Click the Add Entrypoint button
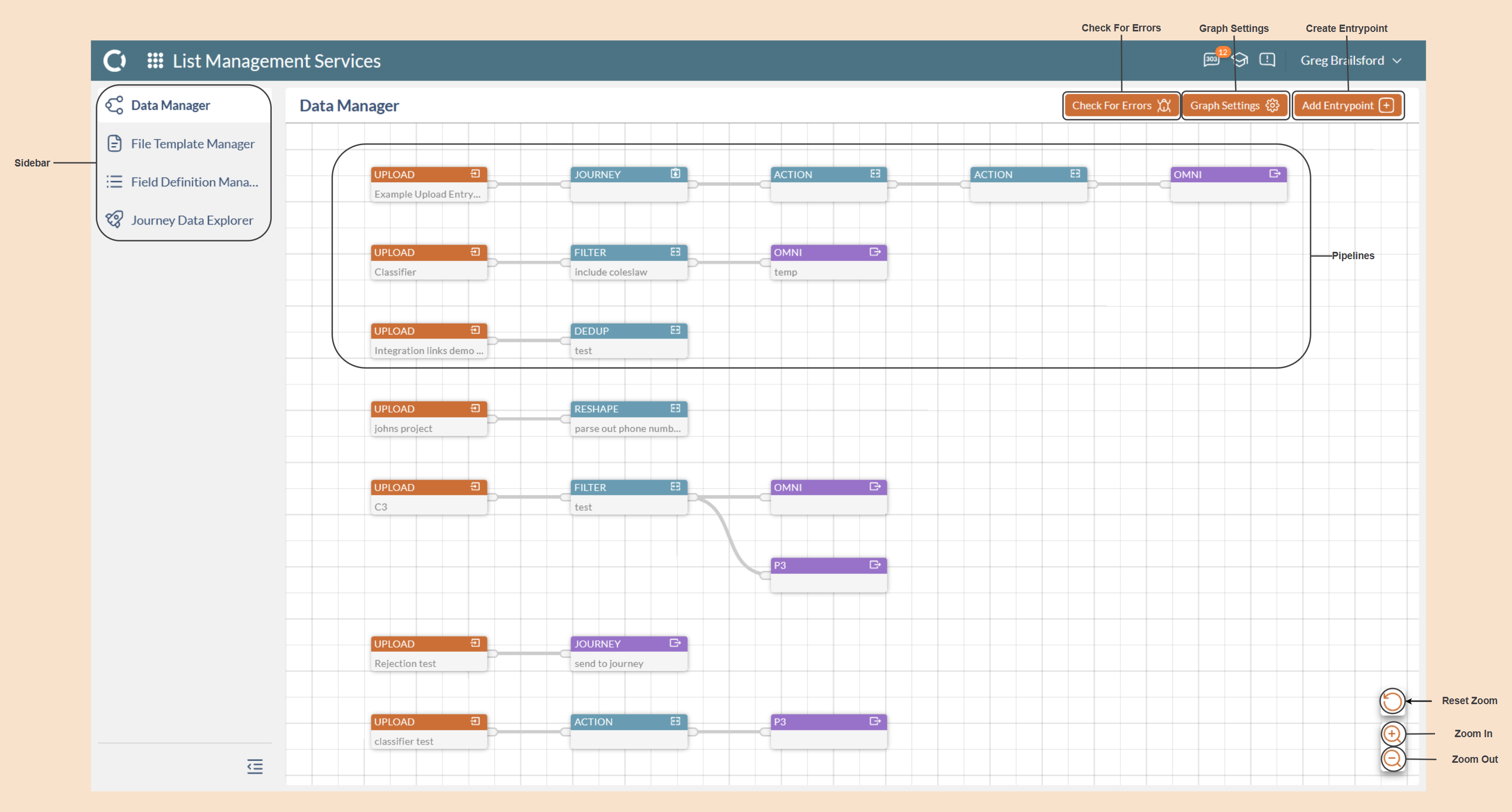The width and height of the screenshot is (1512, 812). point(1347,106)
